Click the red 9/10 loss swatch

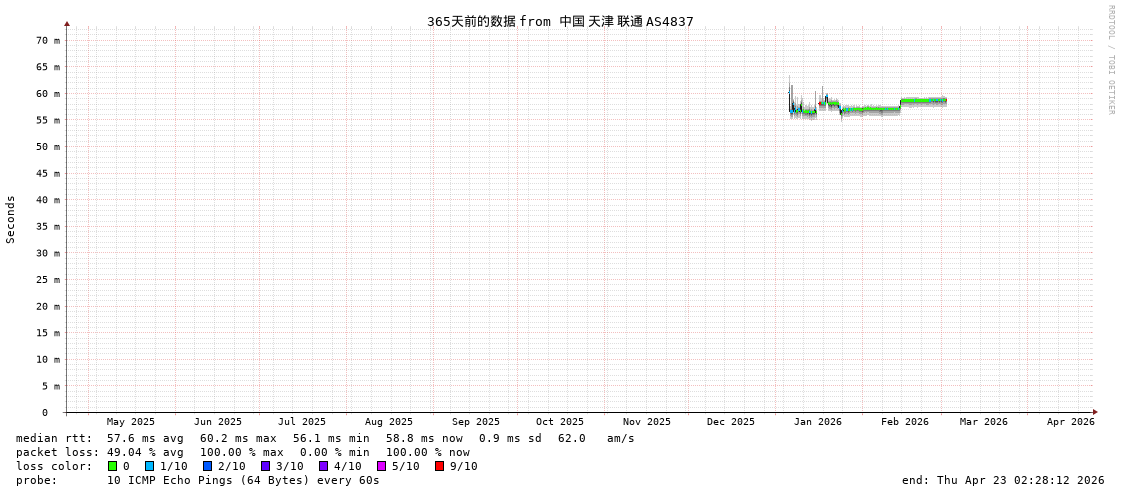click(x=439, y=466)
